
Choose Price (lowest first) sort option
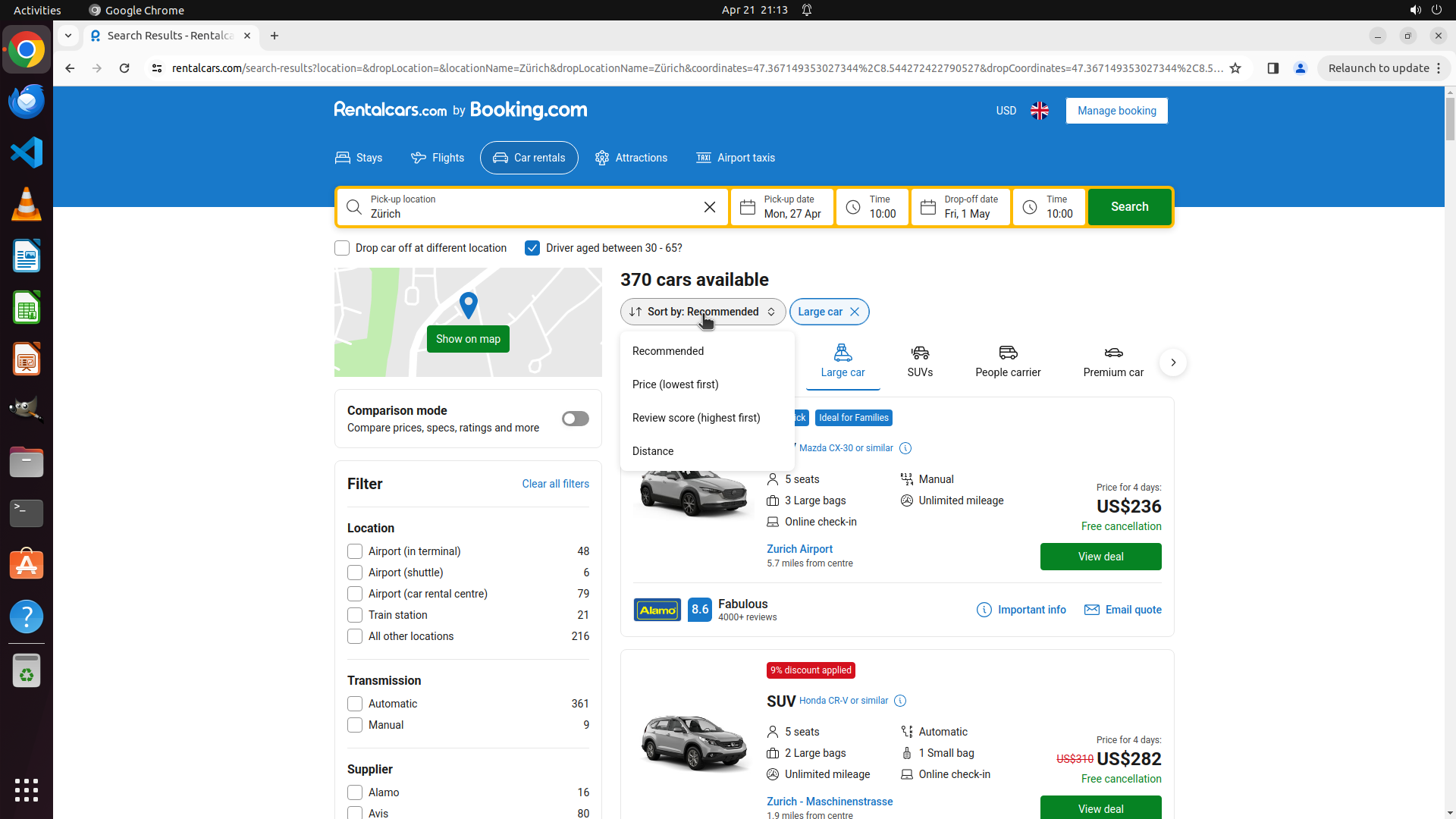(x=675, y=384)
